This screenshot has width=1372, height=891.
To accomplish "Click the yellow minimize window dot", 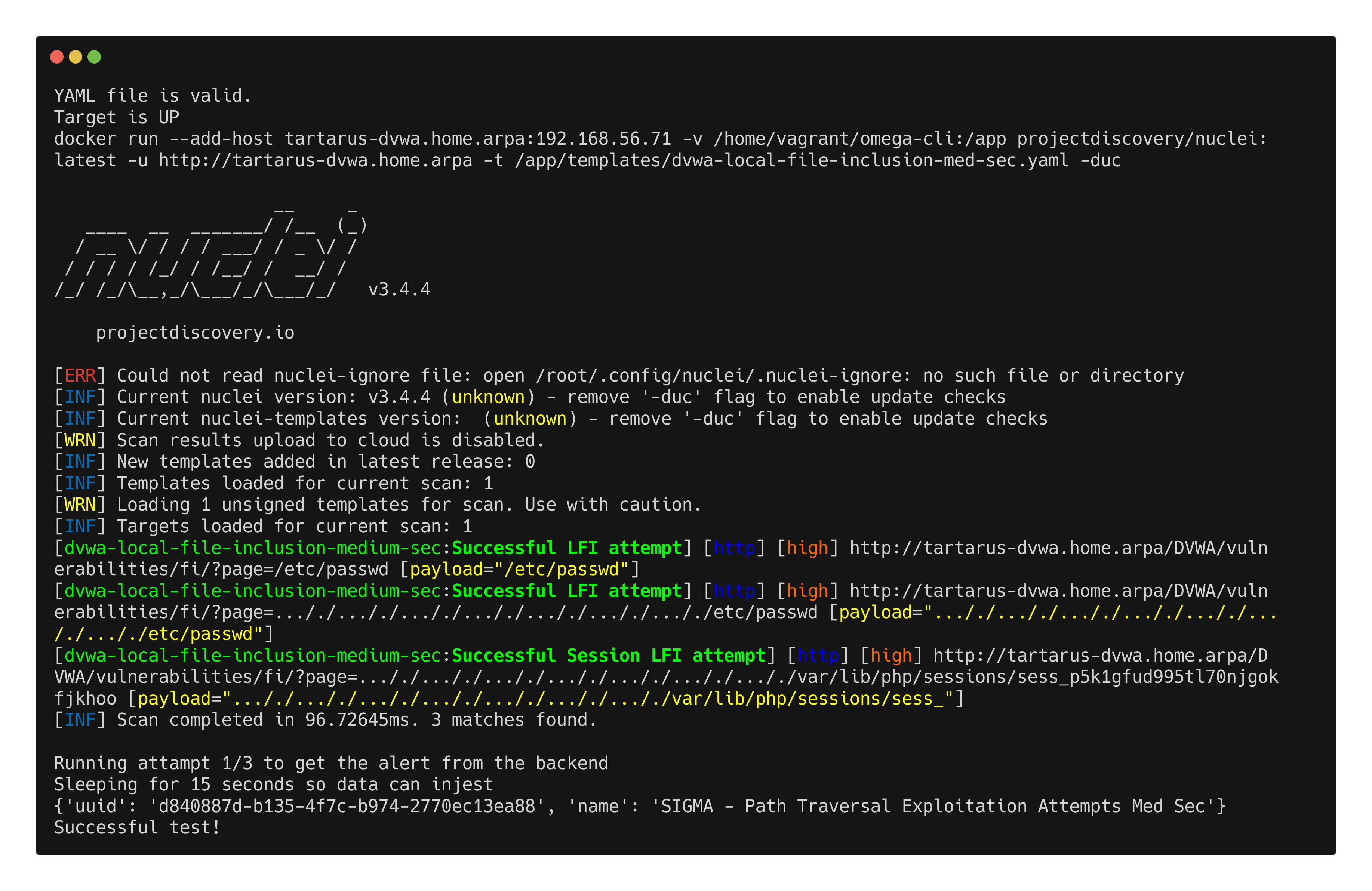I will coord(76,56).
